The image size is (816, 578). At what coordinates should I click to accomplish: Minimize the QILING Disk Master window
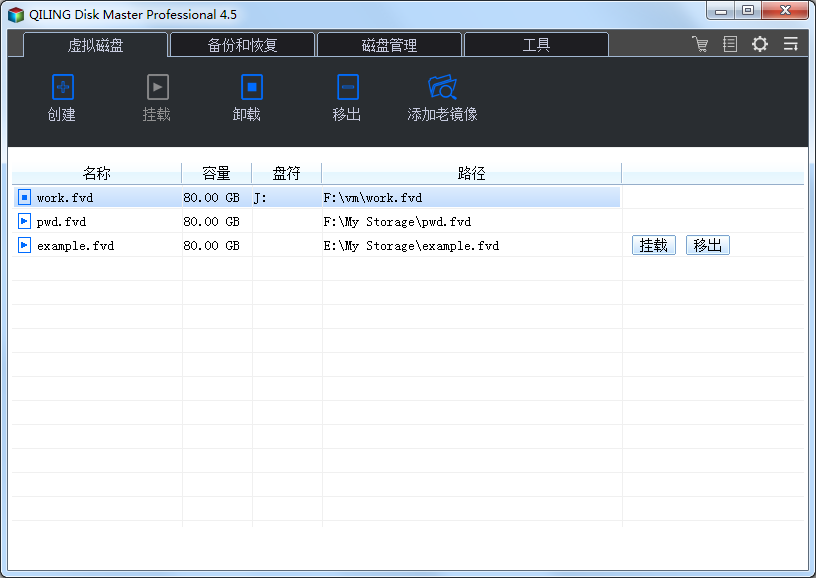[x=721, y=10]
